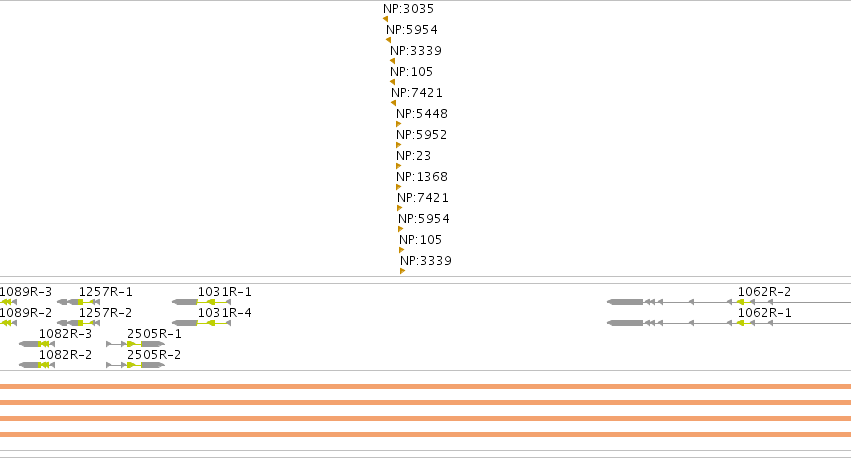Select the 1031R-1 transcript label
Viewport: 851px width, 458px height.
(x=225, y=292)
